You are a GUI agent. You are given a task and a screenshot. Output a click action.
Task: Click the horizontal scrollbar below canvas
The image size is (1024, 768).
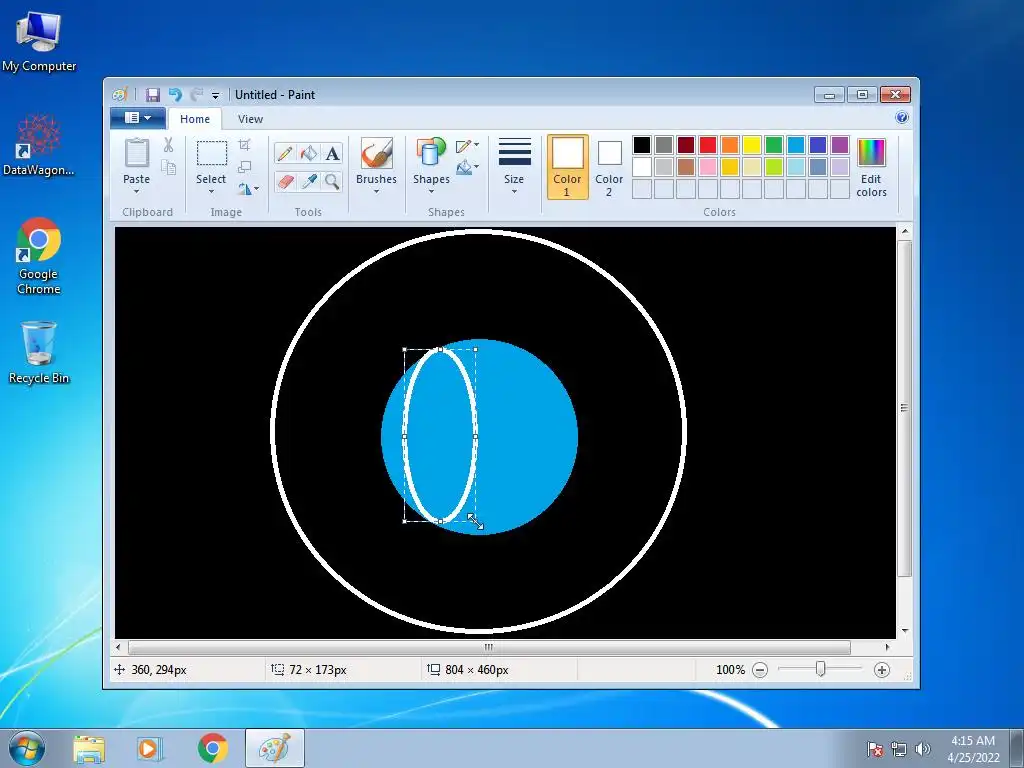489,647
